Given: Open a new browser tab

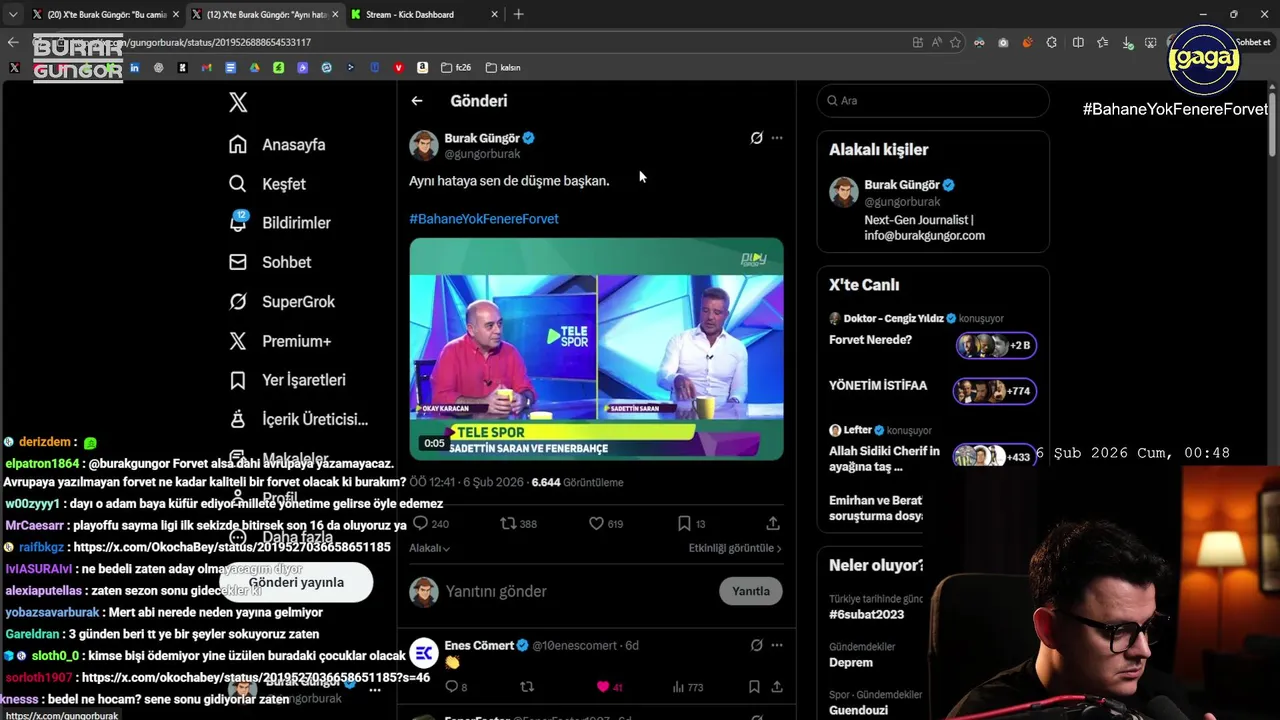Looking at the screenshot, I should 518,14.
